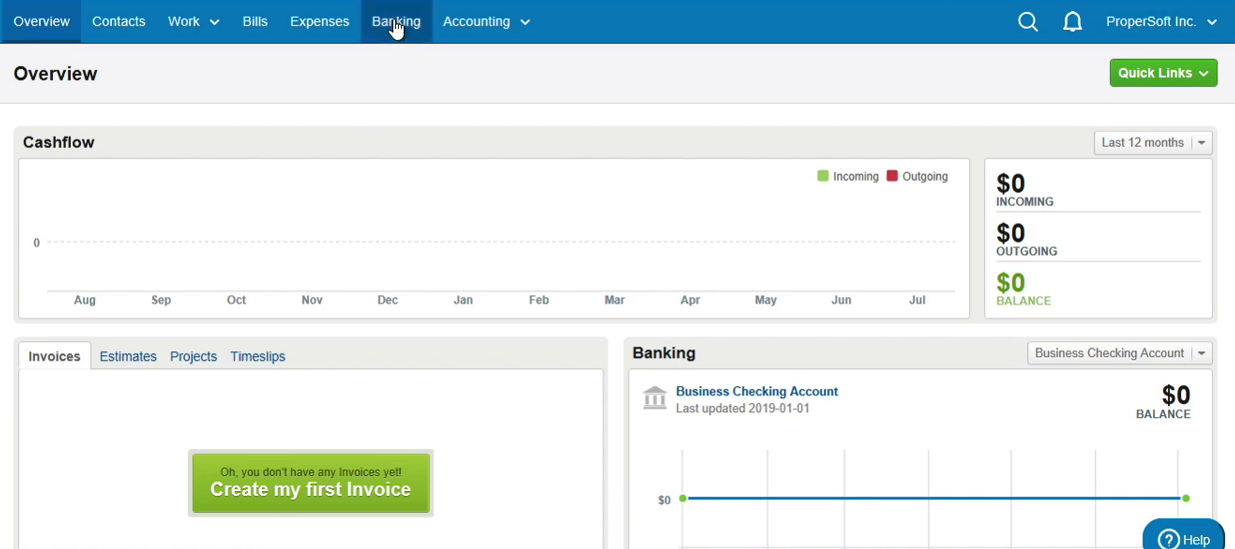Screen dimensions: 1235x549
Task: Open the Quick Links dropdown
Action: (x=1163, y=73)
